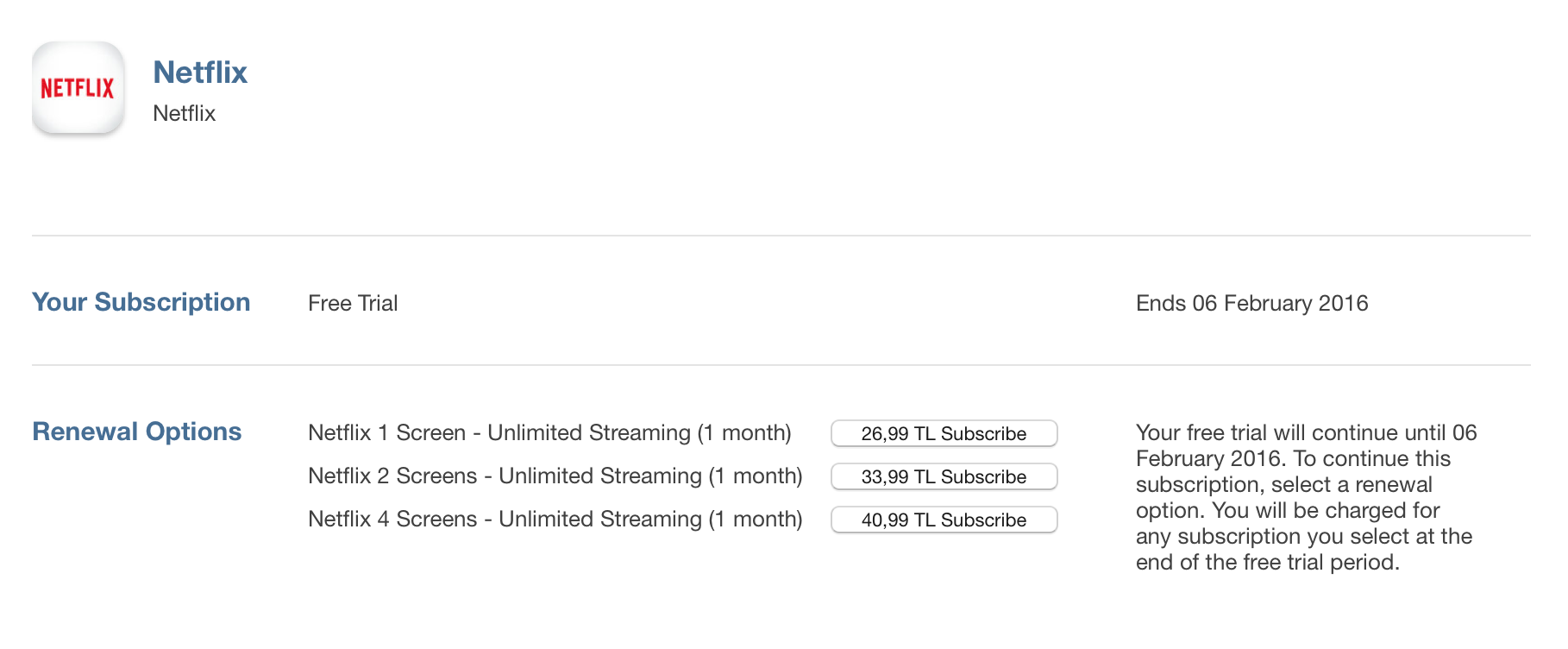Select the Free Trial subscription label
The width and height of the screenshot is (1568, 649).
pos(353,303)
